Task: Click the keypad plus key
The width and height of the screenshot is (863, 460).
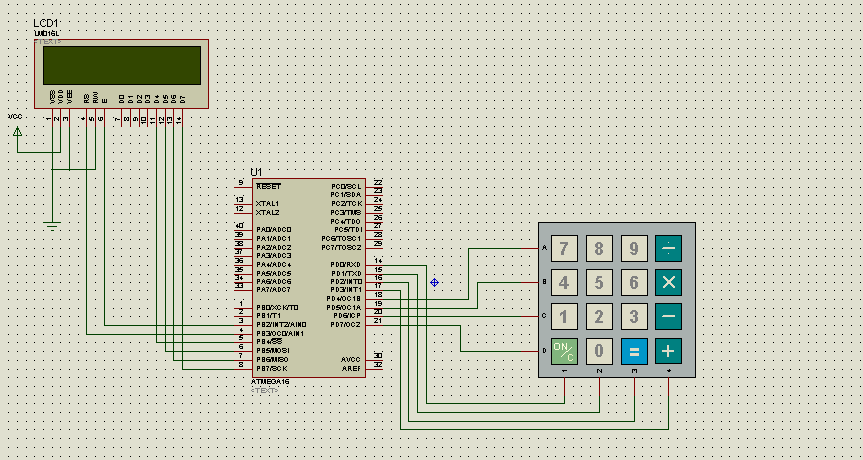Action: (668, 351)
